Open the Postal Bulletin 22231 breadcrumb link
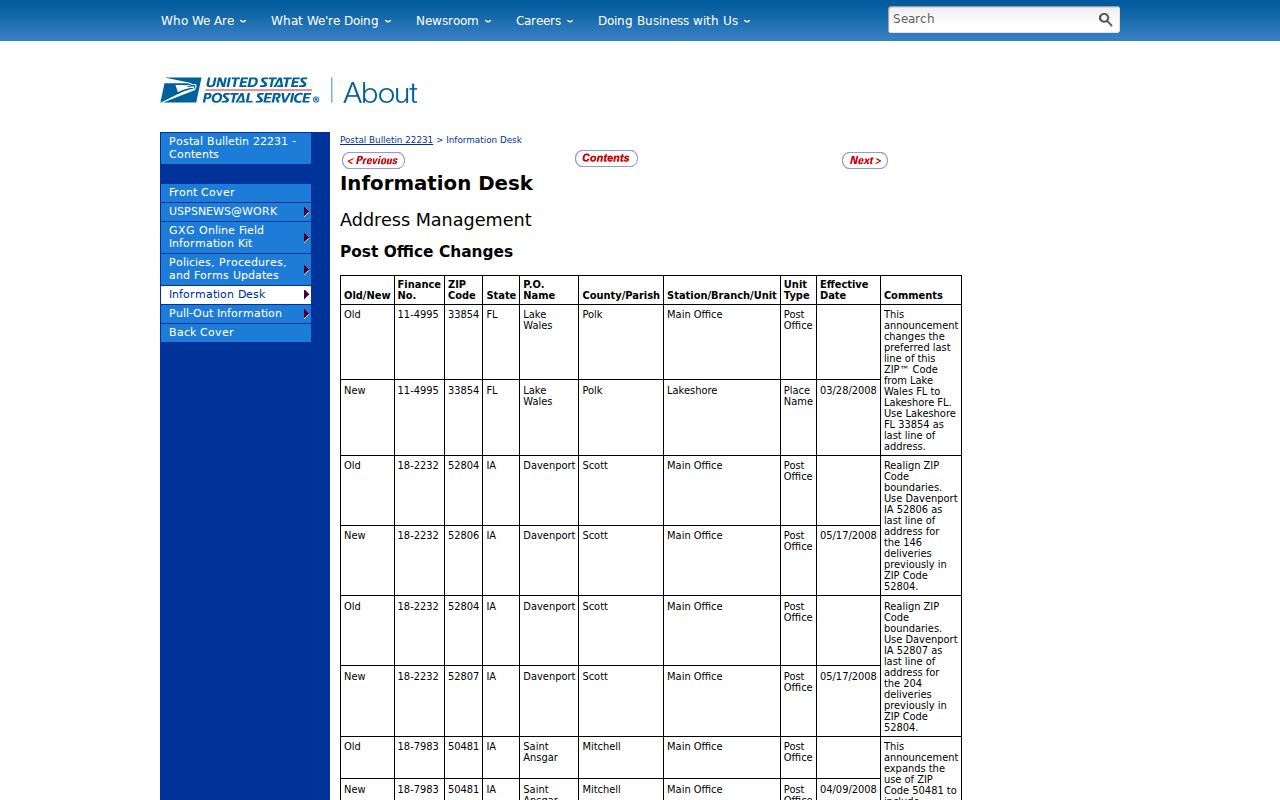 click(386, 140)
